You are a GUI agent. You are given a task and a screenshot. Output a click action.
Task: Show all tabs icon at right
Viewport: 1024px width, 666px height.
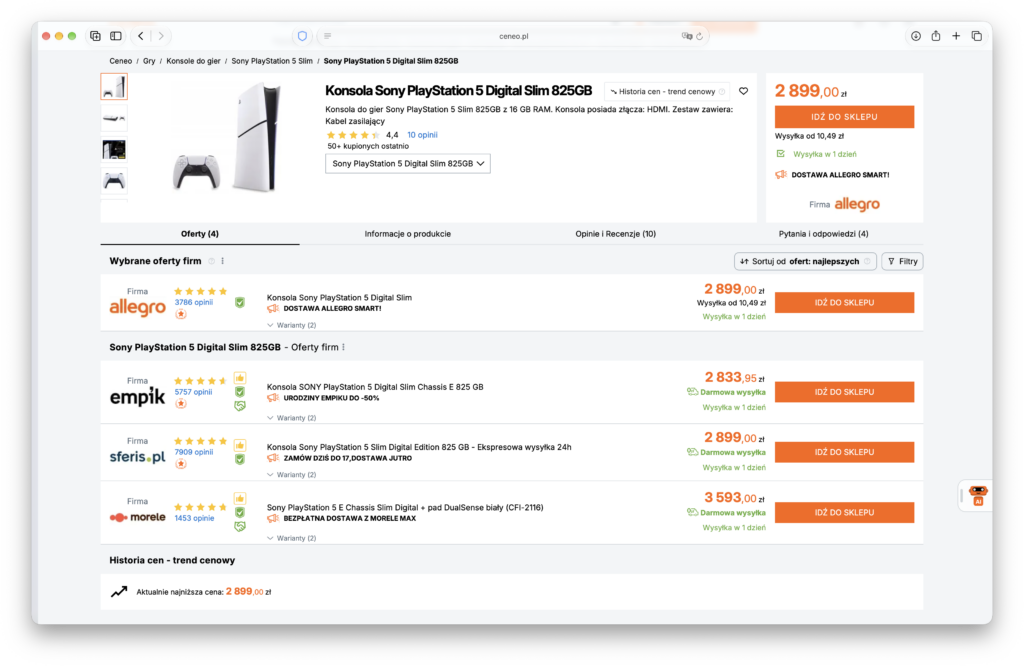tap(976, 36)
